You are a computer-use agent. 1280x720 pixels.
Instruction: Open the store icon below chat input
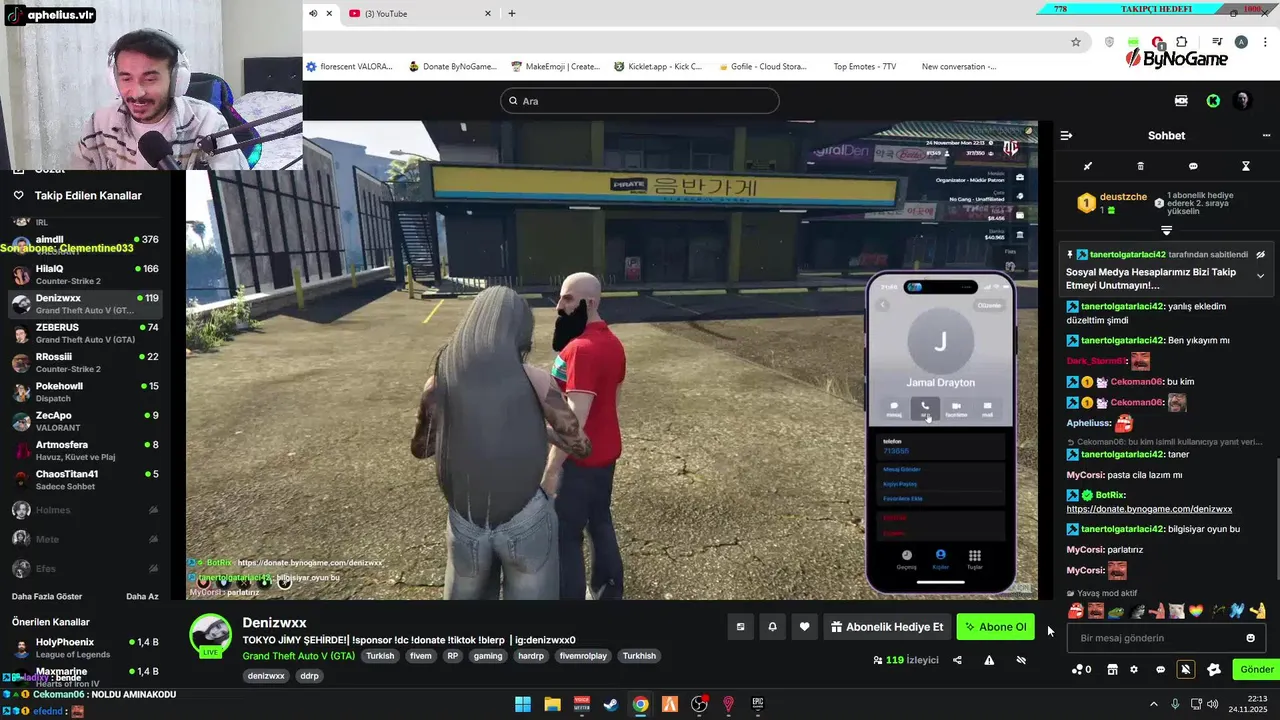(1112, 670)
